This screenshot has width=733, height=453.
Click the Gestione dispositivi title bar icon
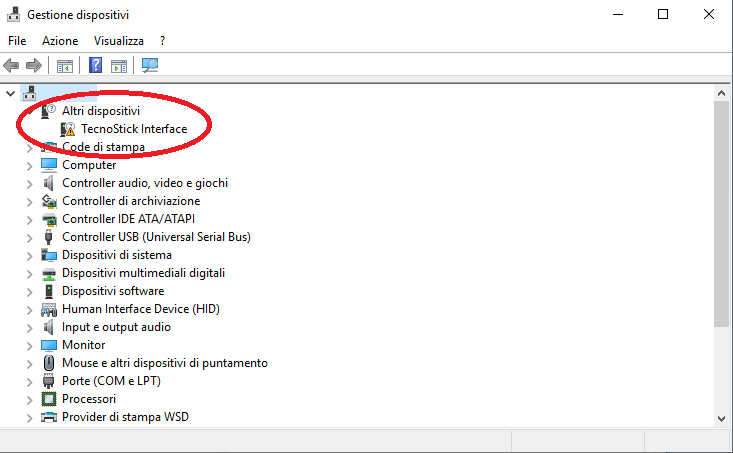(13, 14)
